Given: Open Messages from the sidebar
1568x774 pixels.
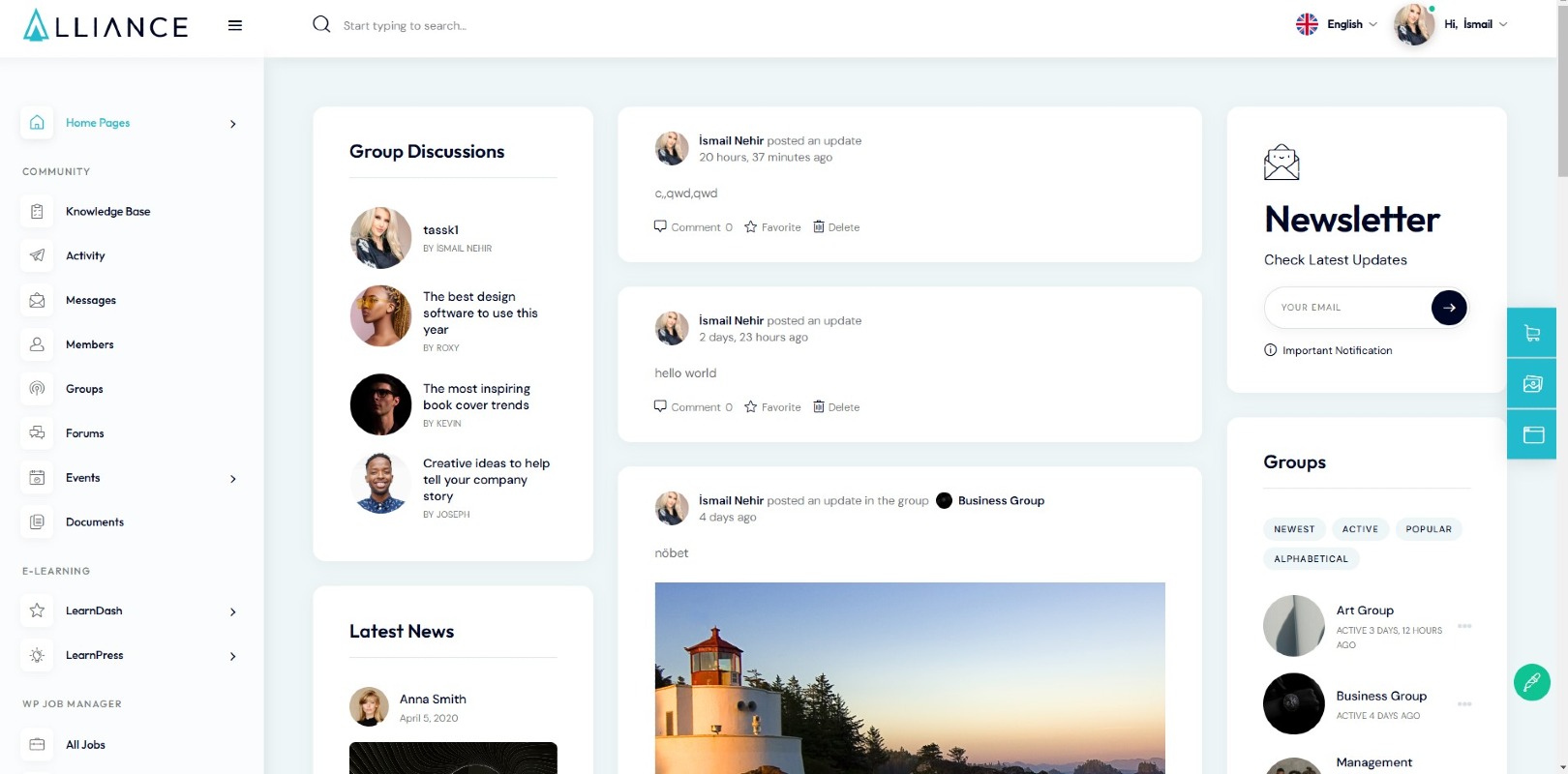Looking at the screenshot, I should pos(91,301).
